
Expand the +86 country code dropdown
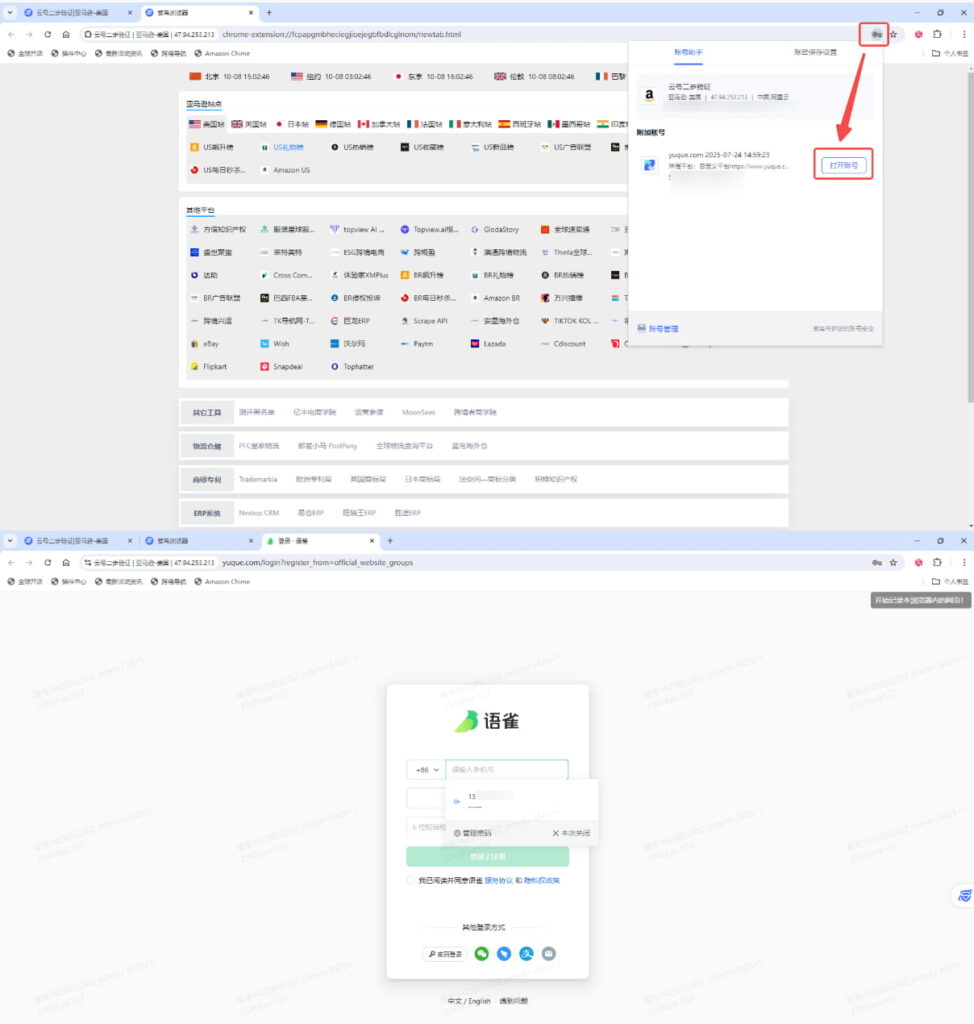click(x=423, y=770)
